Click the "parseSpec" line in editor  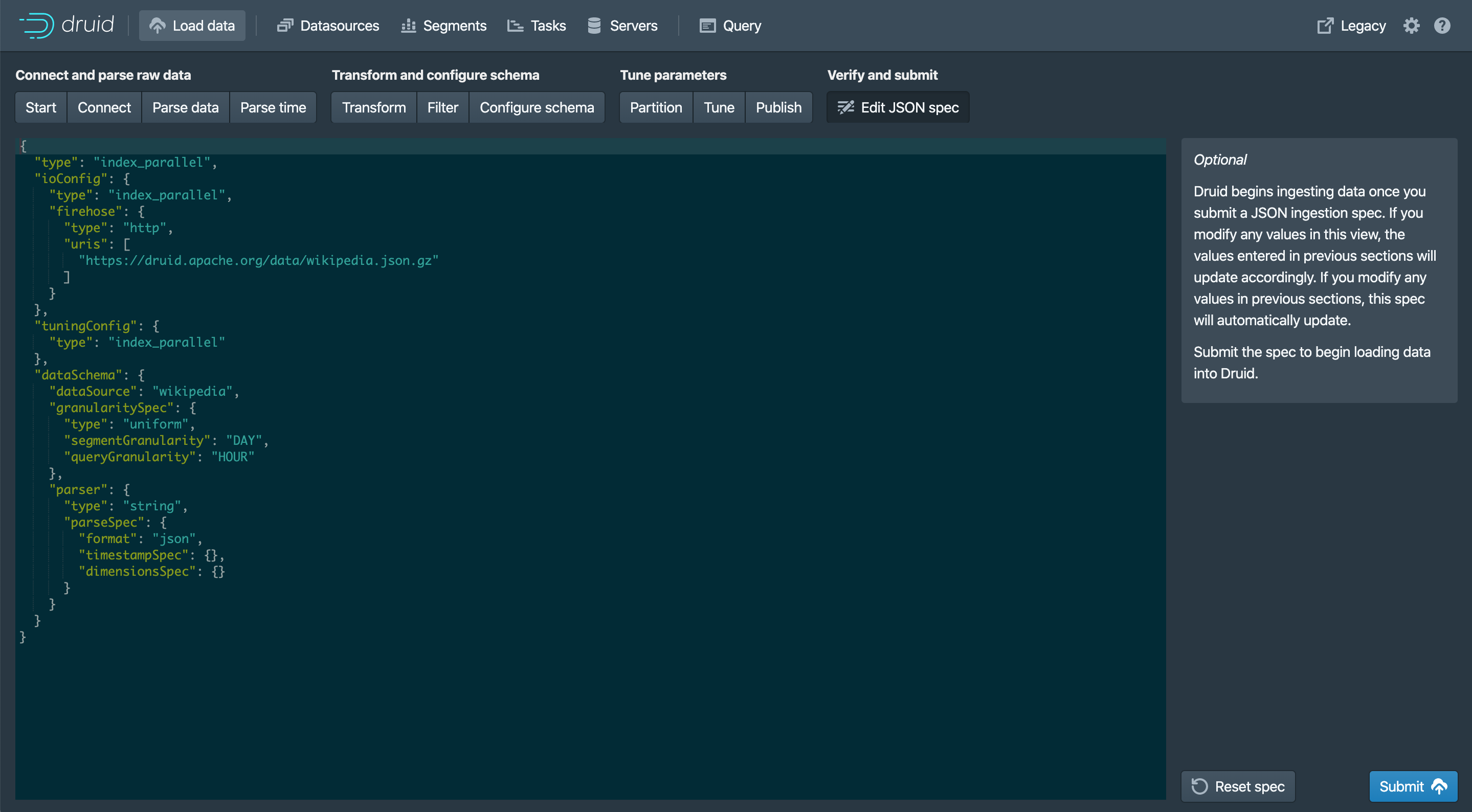pos(116,523)
